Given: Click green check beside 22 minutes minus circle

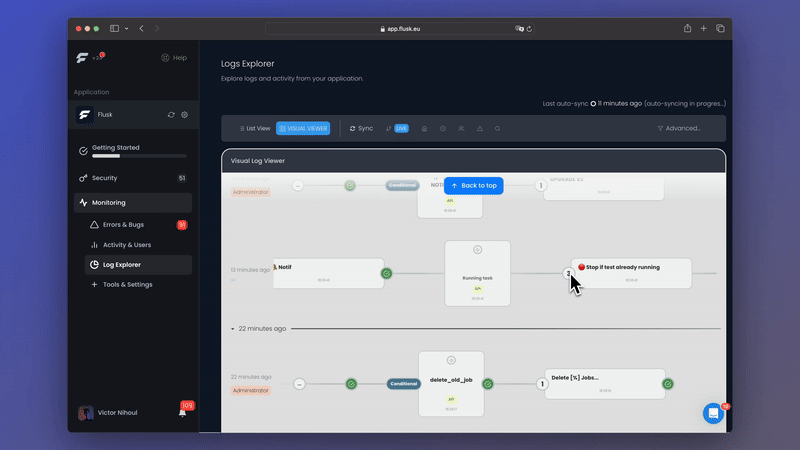Looking at the screenshot, I should (351, 384).
